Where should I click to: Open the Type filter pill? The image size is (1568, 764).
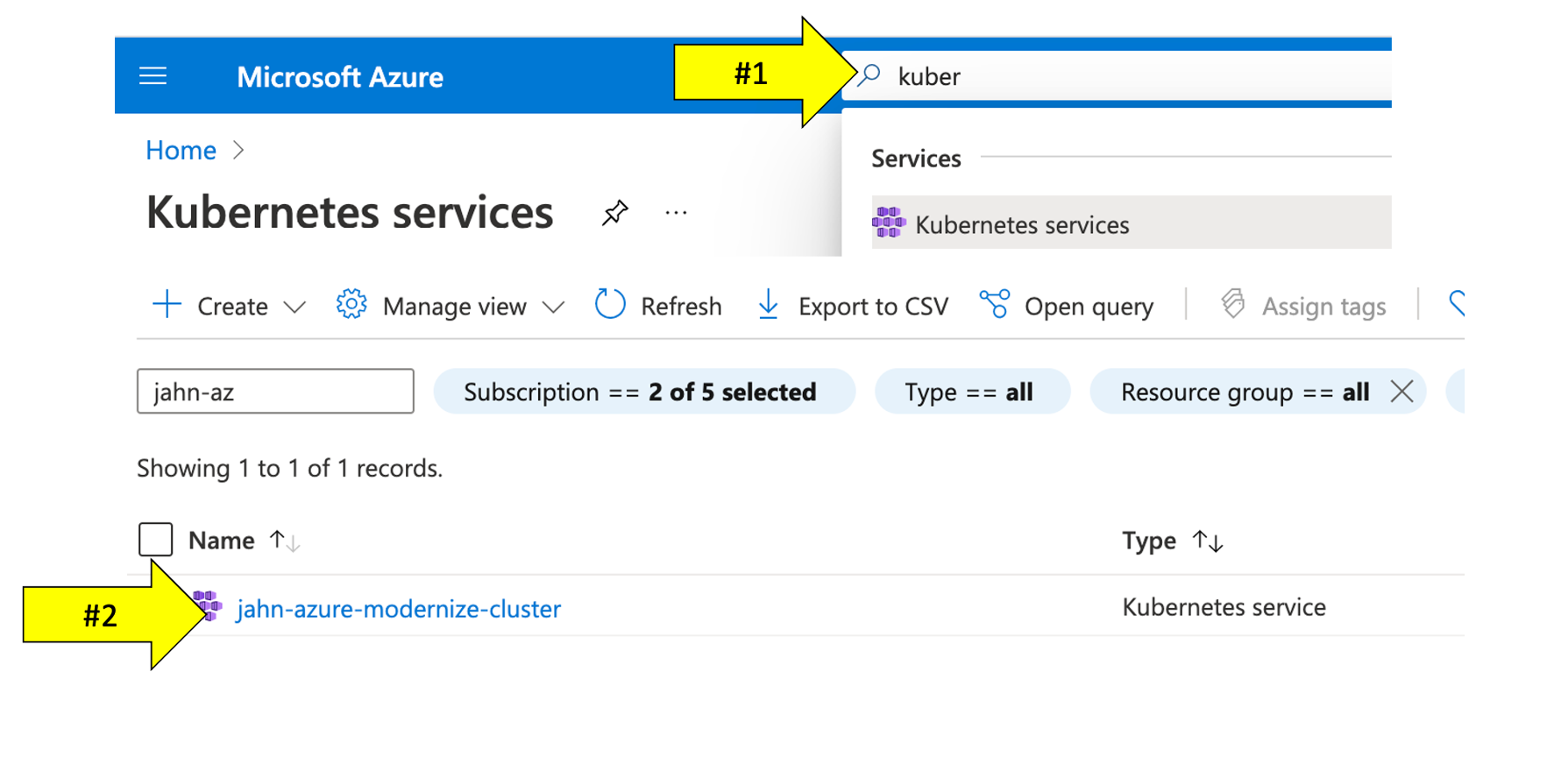click(971, 392)
